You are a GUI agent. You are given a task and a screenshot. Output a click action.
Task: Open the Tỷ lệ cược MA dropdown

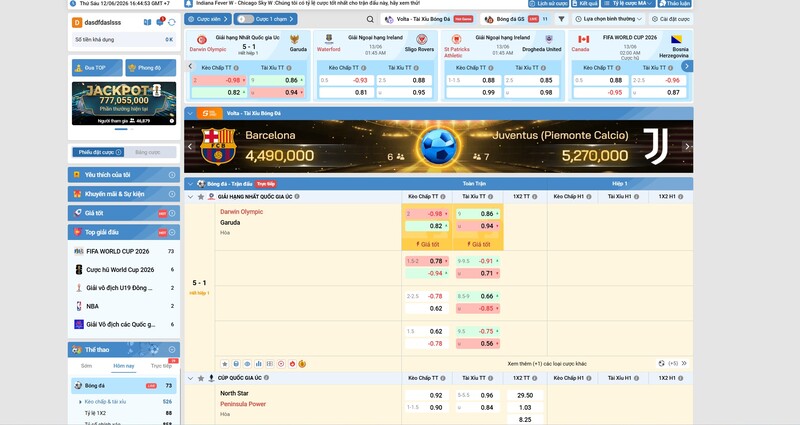click(x=628, y=4)
